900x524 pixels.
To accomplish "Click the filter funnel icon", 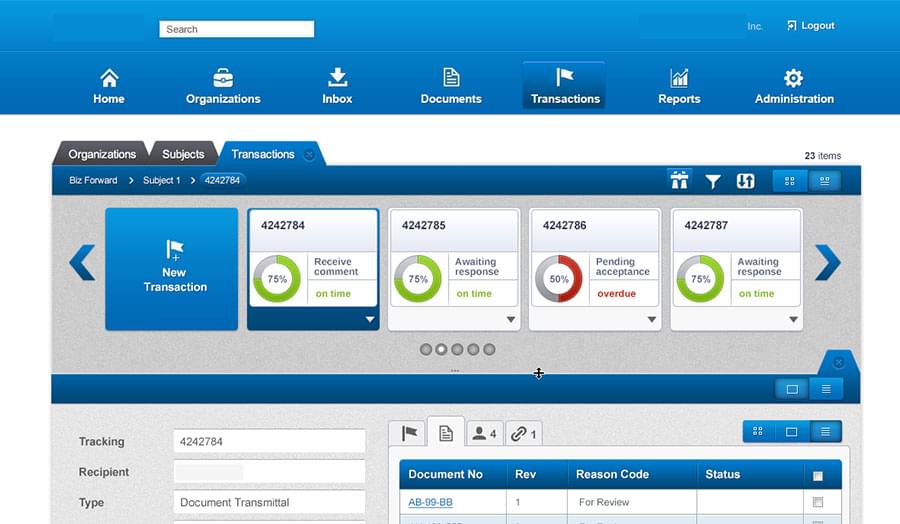I will (x=713, y=181).
